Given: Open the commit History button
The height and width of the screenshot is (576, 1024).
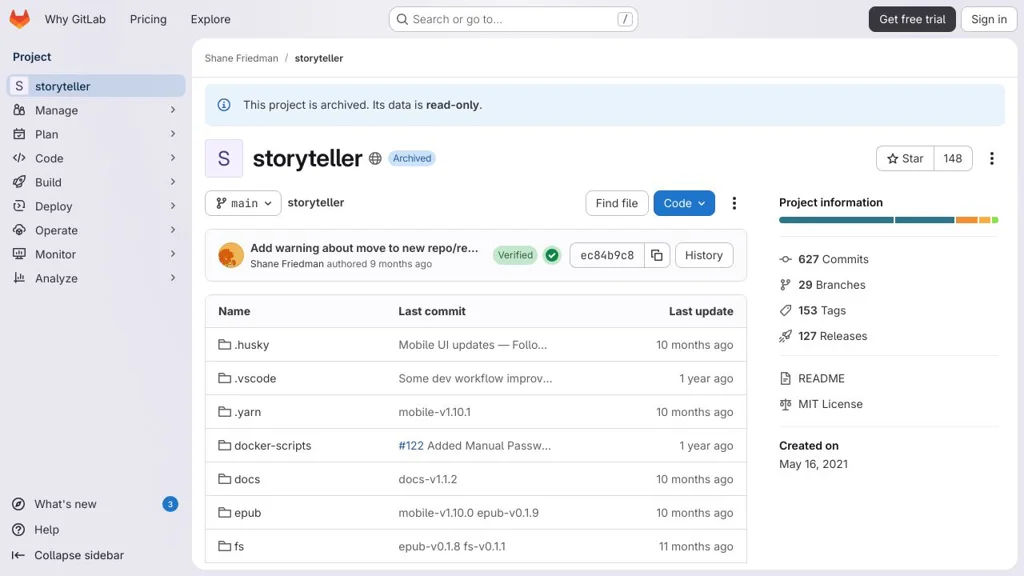Looking at the screenshot, I should [703, 255].
